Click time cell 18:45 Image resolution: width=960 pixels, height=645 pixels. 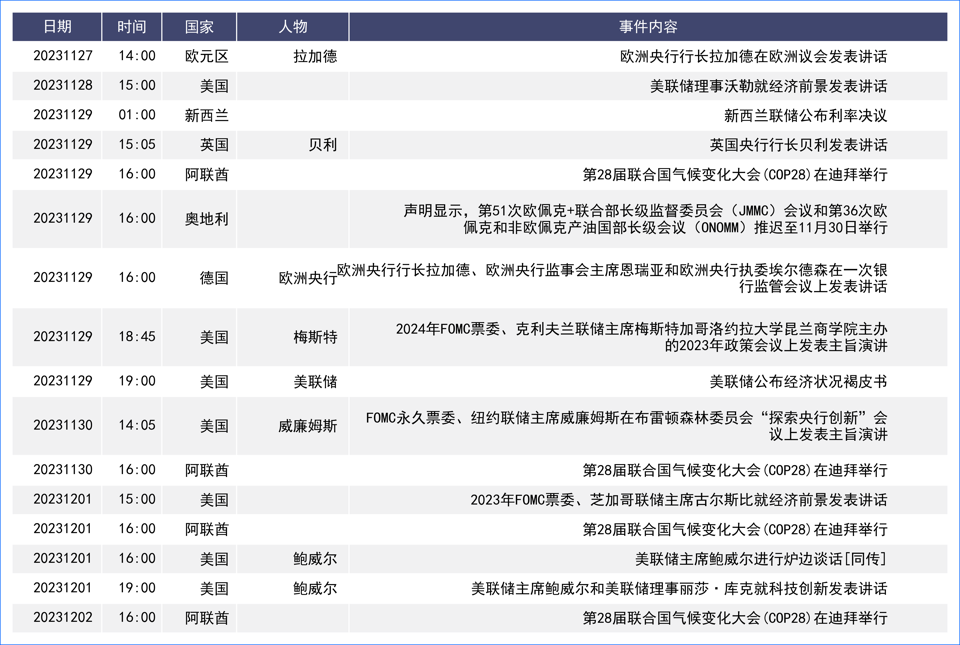(137, 337)
